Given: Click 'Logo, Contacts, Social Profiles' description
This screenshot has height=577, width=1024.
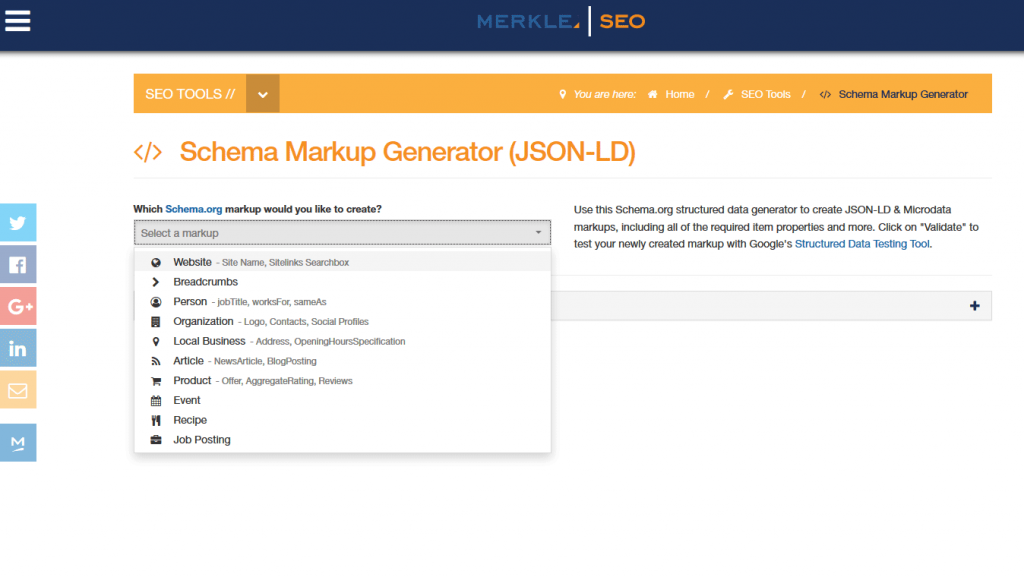Looking at the screenshot, I should [306, 322].
